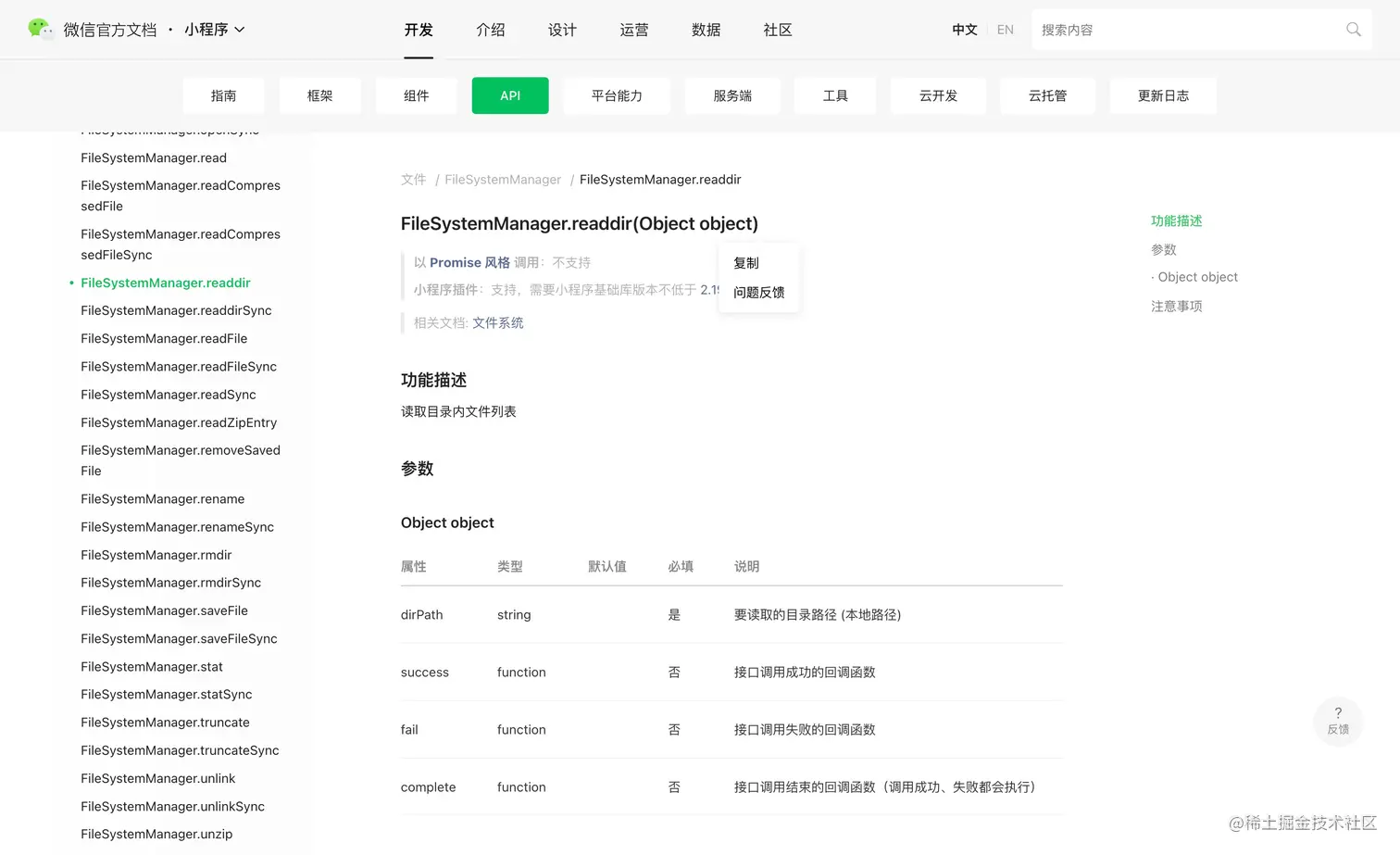
Task: Select the 服务端 tab
Action: (x=732, y=95)
